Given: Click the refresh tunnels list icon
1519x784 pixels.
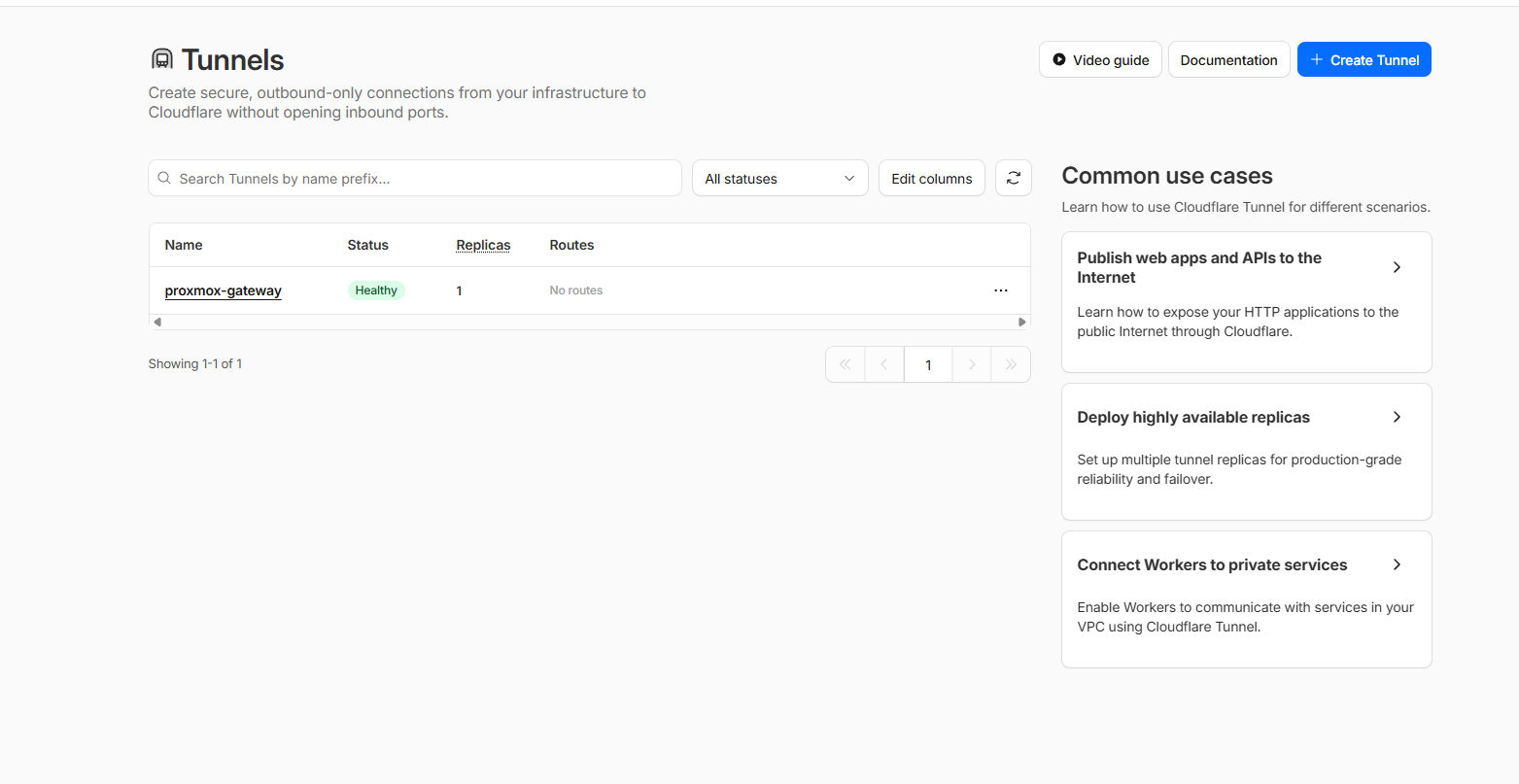Looking at the screenshot, I should coord(1014,178).
